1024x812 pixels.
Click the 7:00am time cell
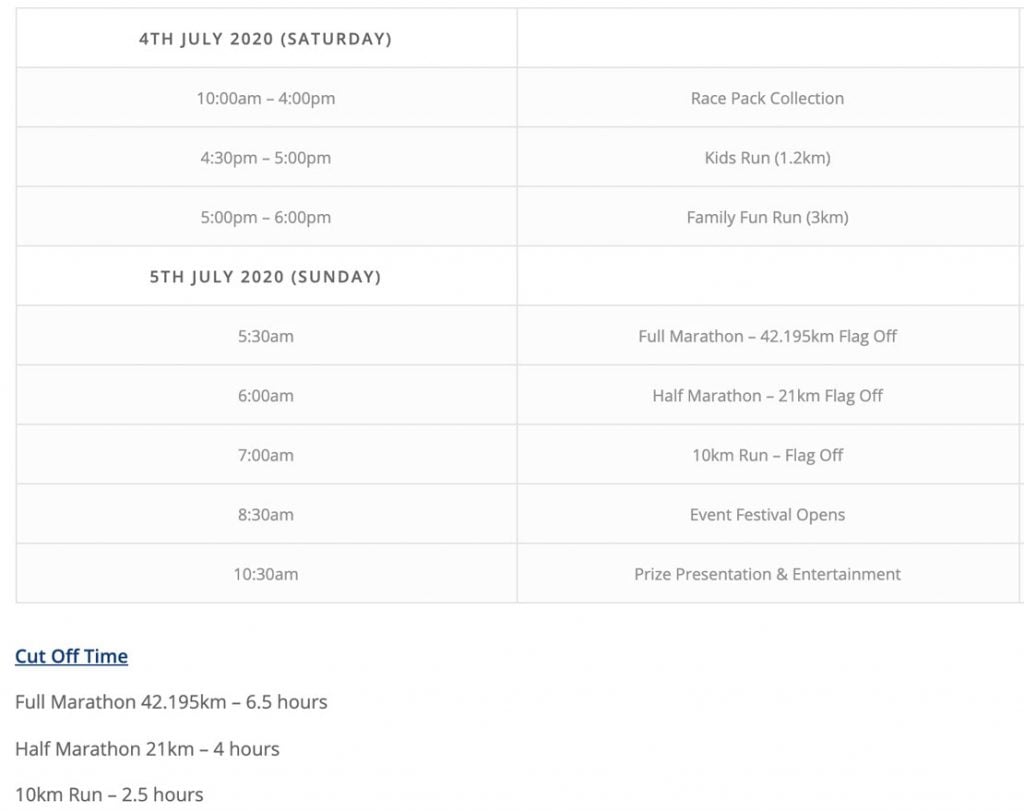(266, 455)
